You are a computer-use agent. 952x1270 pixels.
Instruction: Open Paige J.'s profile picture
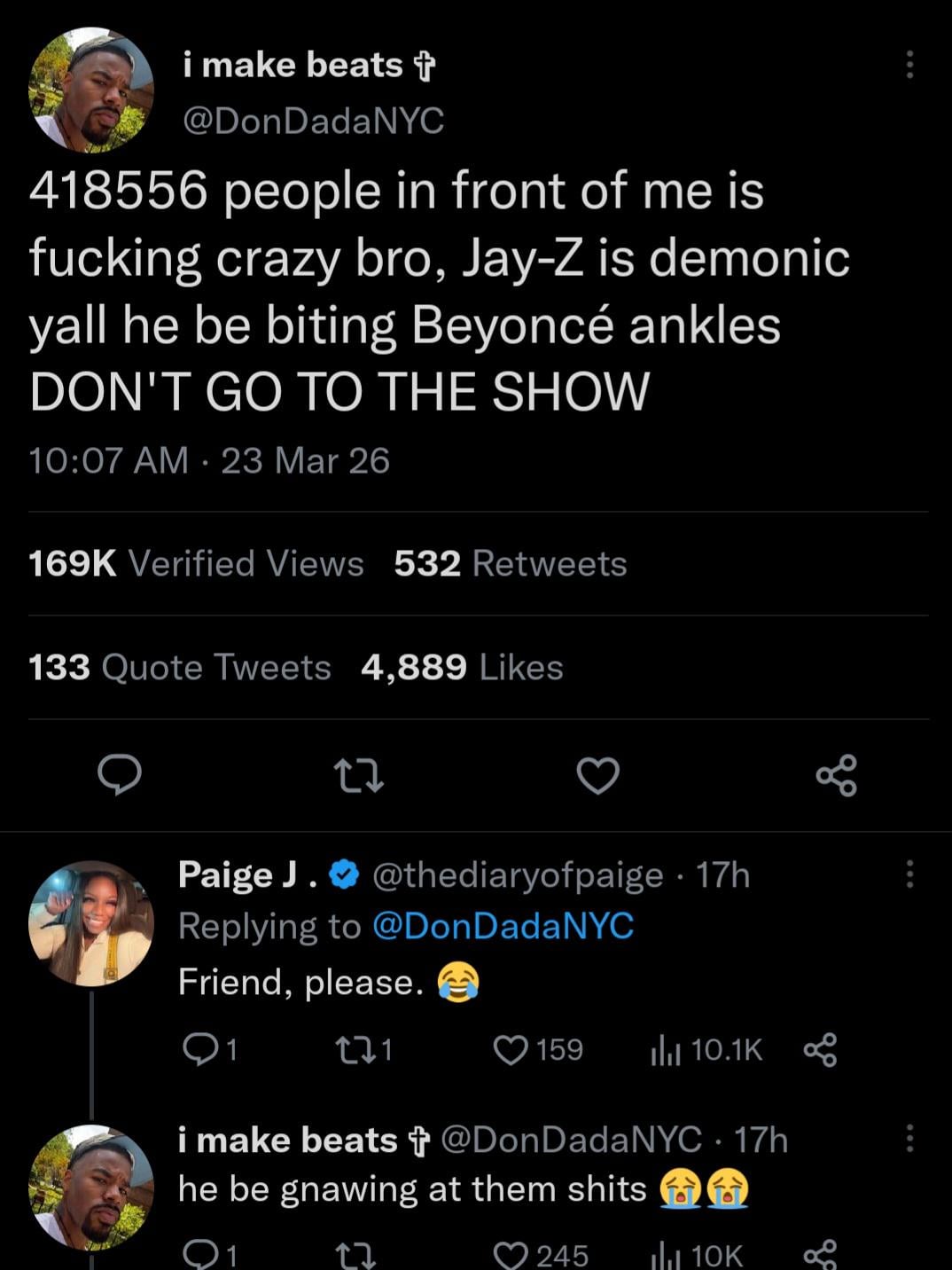click(91, 923)
